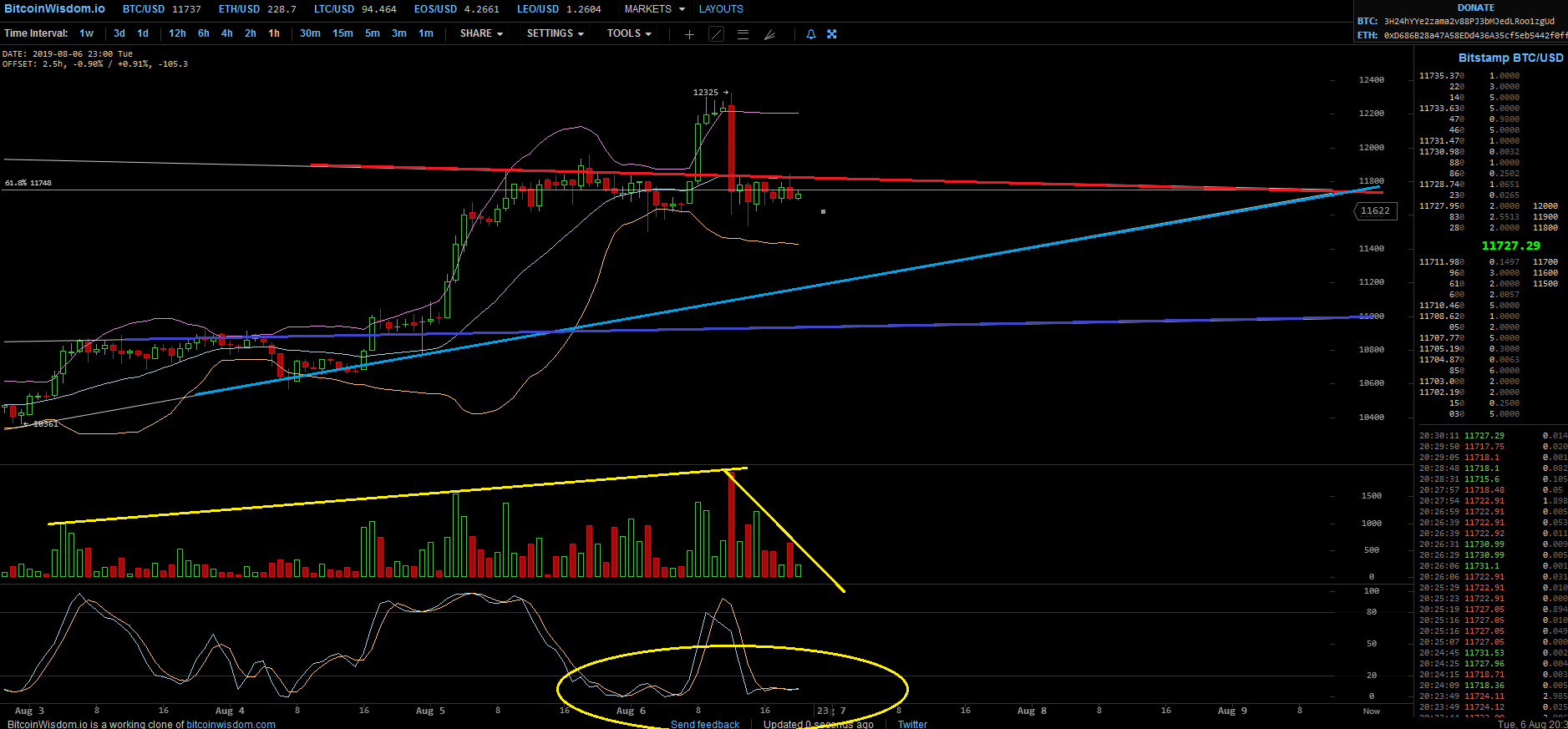Click the 12325 high price label
The width and height of the screenshot is (1568, 729).
click(706, 93)
